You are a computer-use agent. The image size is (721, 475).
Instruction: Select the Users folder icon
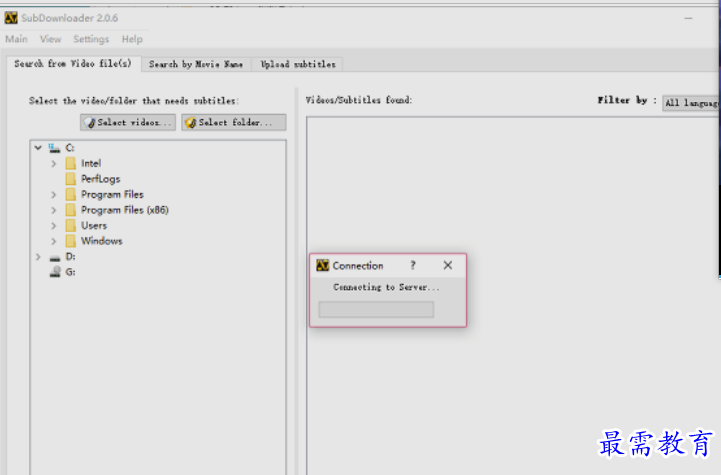point(70,226)
